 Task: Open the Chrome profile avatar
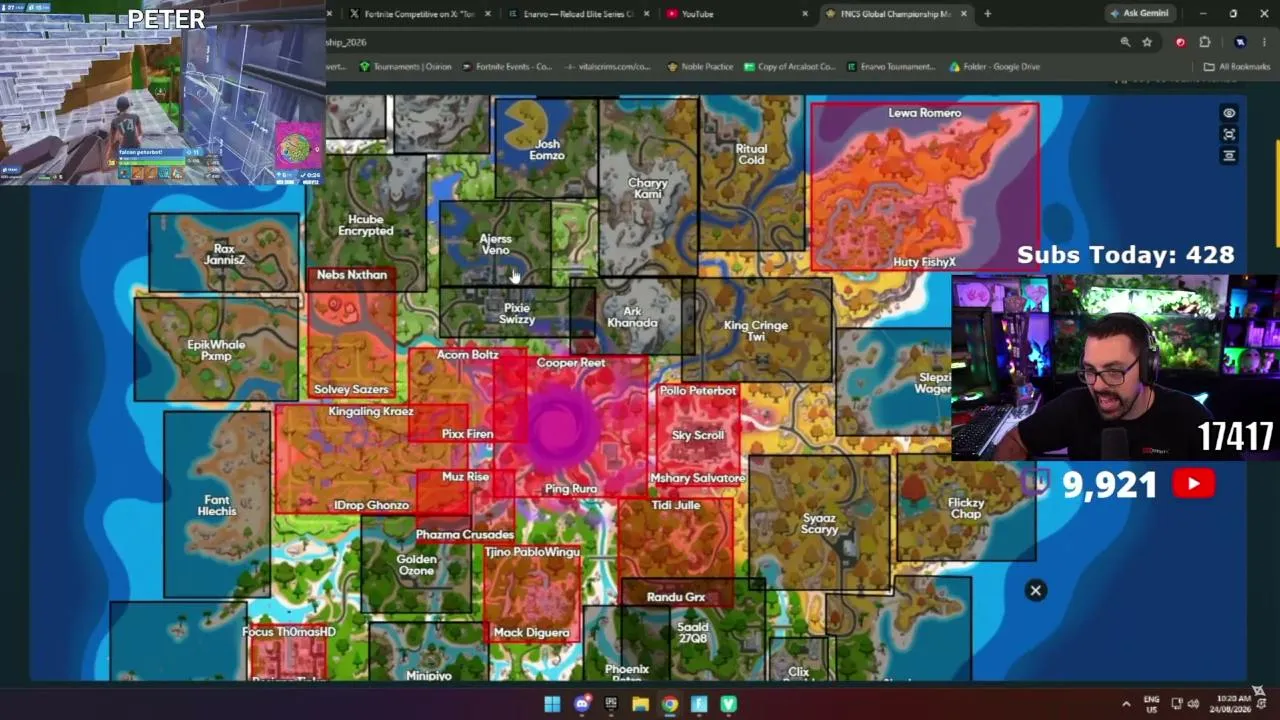1240,42
